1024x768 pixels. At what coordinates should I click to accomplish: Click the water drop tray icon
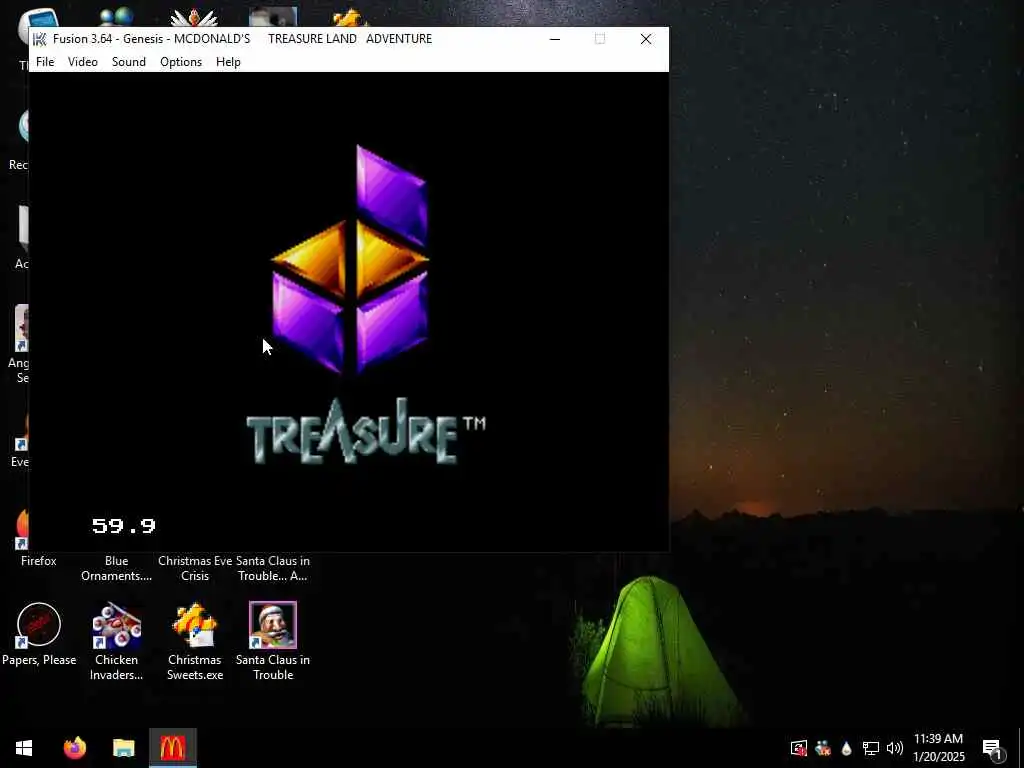[846, 748]
